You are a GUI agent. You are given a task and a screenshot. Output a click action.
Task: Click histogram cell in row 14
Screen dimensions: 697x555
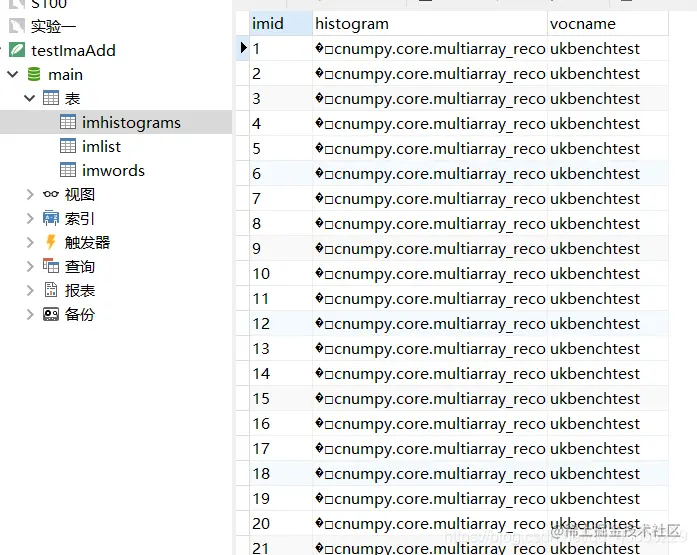(x=430, y=373)
